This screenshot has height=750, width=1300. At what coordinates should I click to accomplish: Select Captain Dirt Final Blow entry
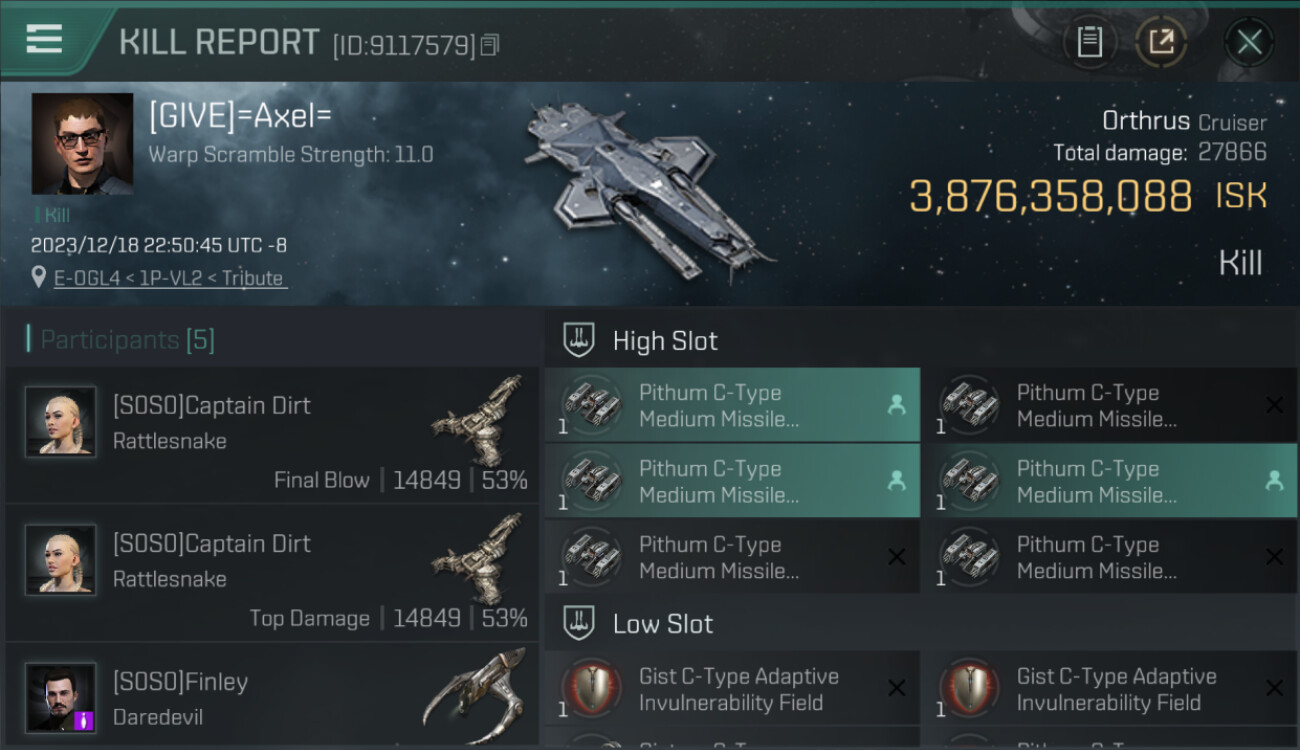coord(272,435)
